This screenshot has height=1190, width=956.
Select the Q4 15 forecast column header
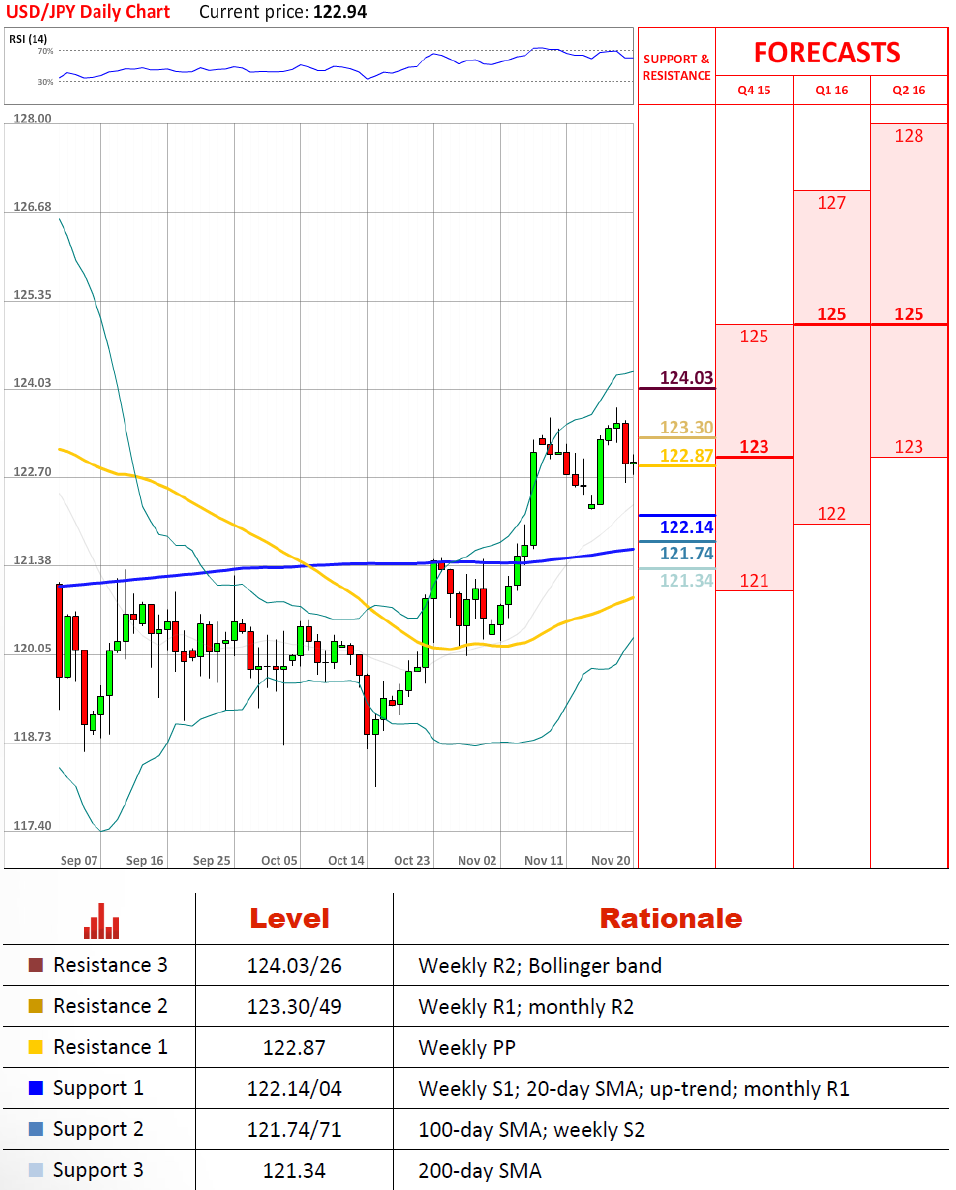coord(754,90)
